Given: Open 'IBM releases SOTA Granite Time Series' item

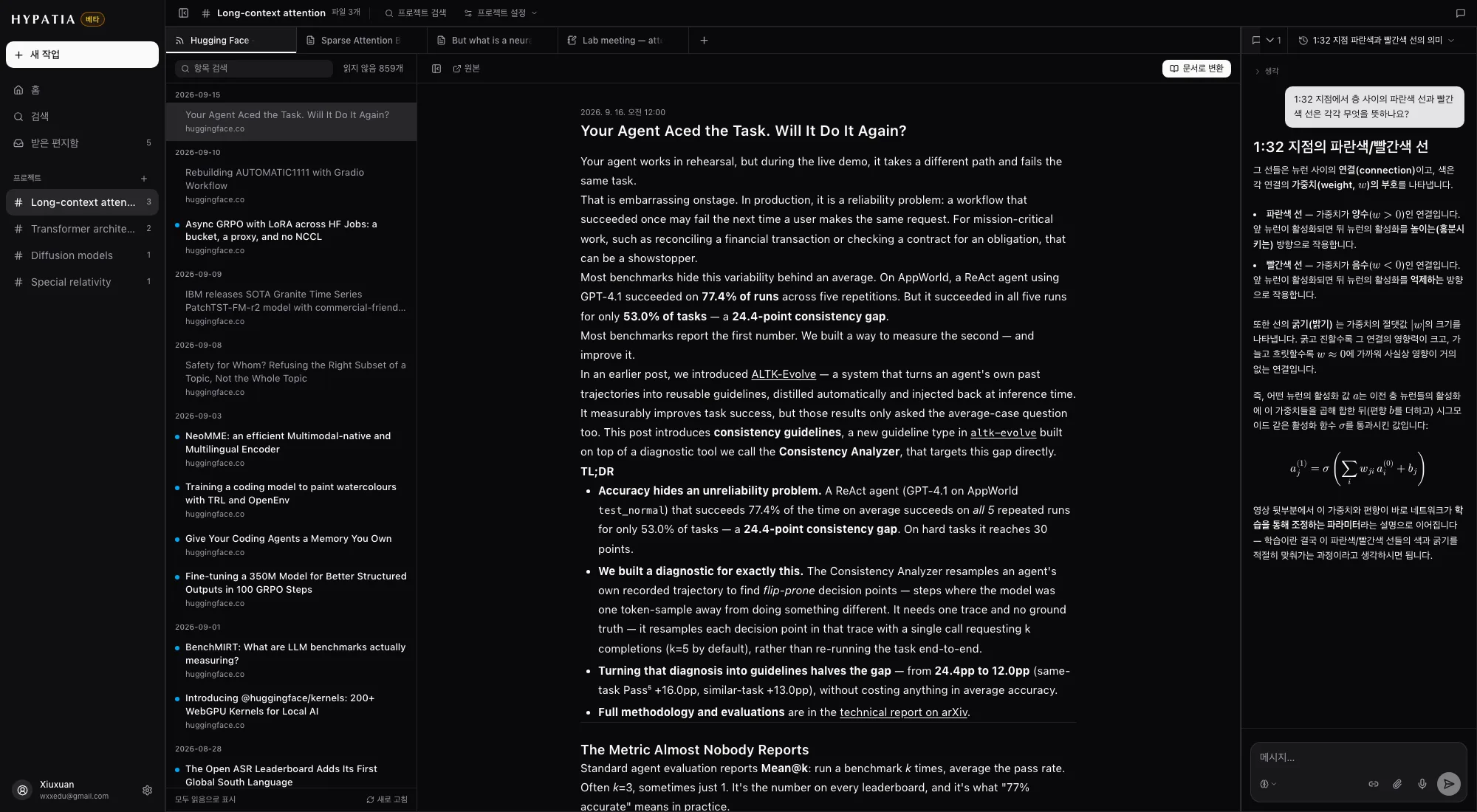Looking at the screenshot, I should click(291, 307).
